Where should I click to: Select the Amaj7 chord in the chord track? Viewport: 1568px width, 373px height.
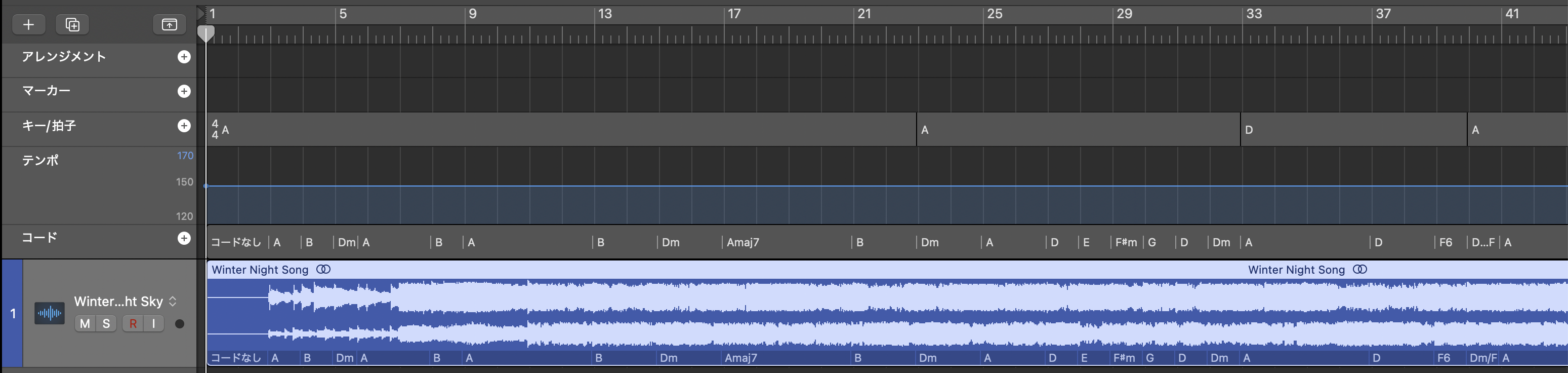[742, 243]
